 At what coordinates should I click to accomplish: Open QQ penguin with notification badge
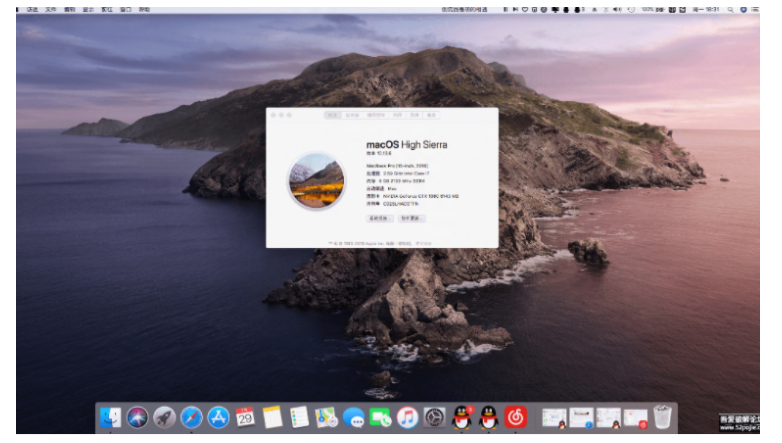461,417
